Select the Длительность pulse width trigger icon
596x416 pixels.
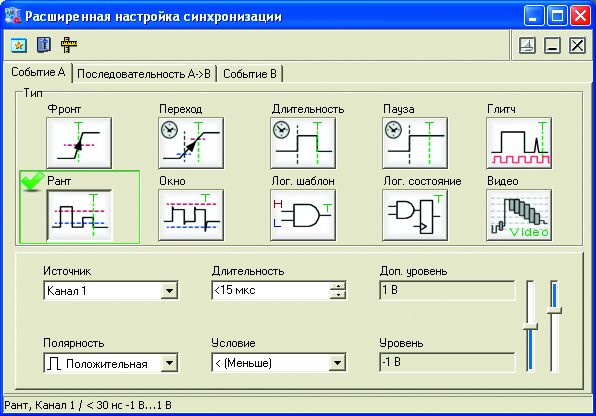(x=303, y=143)
